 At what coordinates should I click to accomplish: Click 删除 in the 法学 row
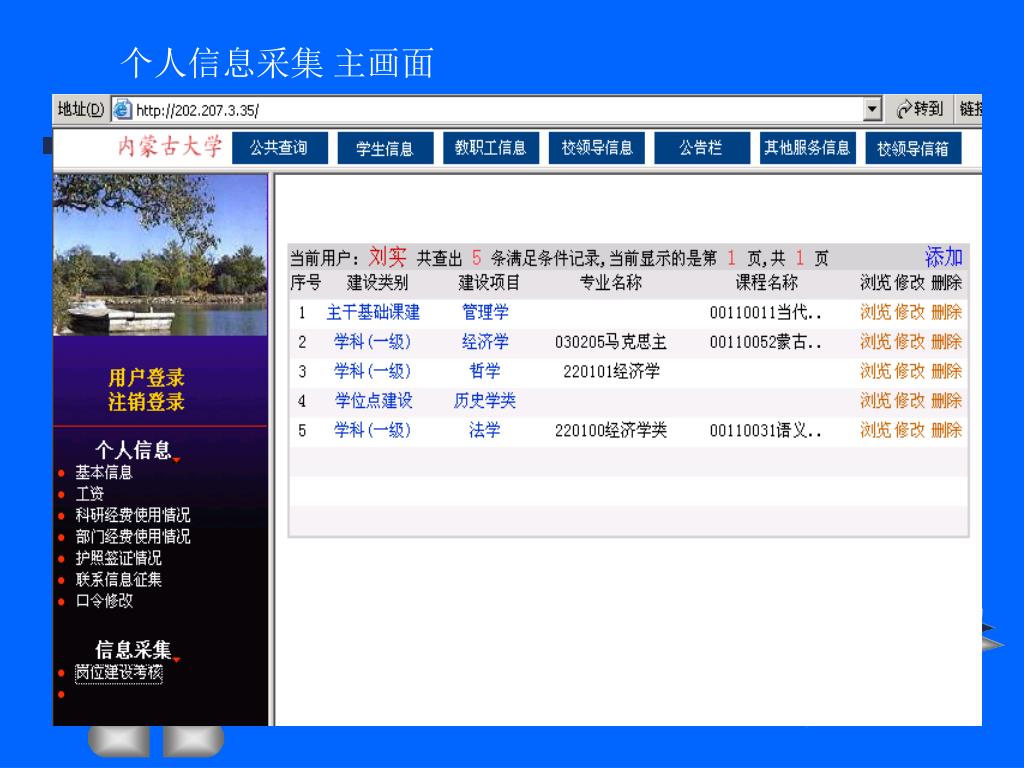(x=946, y=430)
